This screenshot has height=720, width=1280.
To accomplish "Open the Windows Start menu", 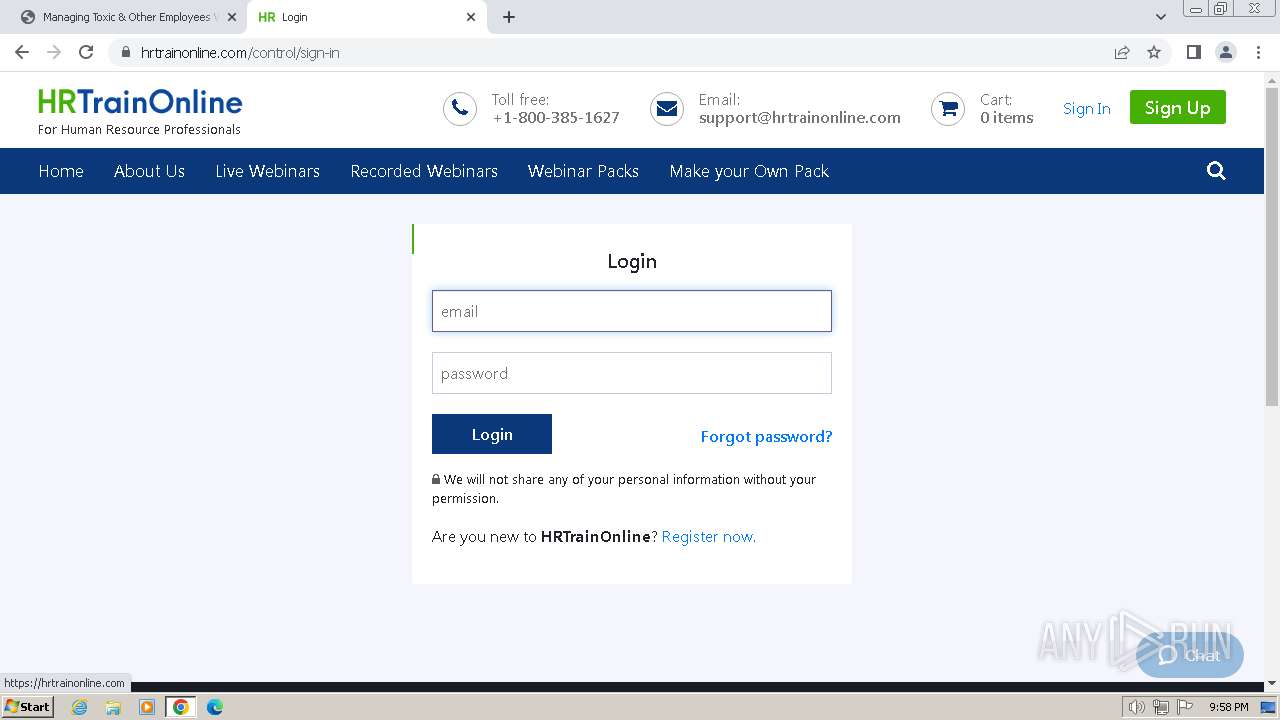I will tap(28, 707).
